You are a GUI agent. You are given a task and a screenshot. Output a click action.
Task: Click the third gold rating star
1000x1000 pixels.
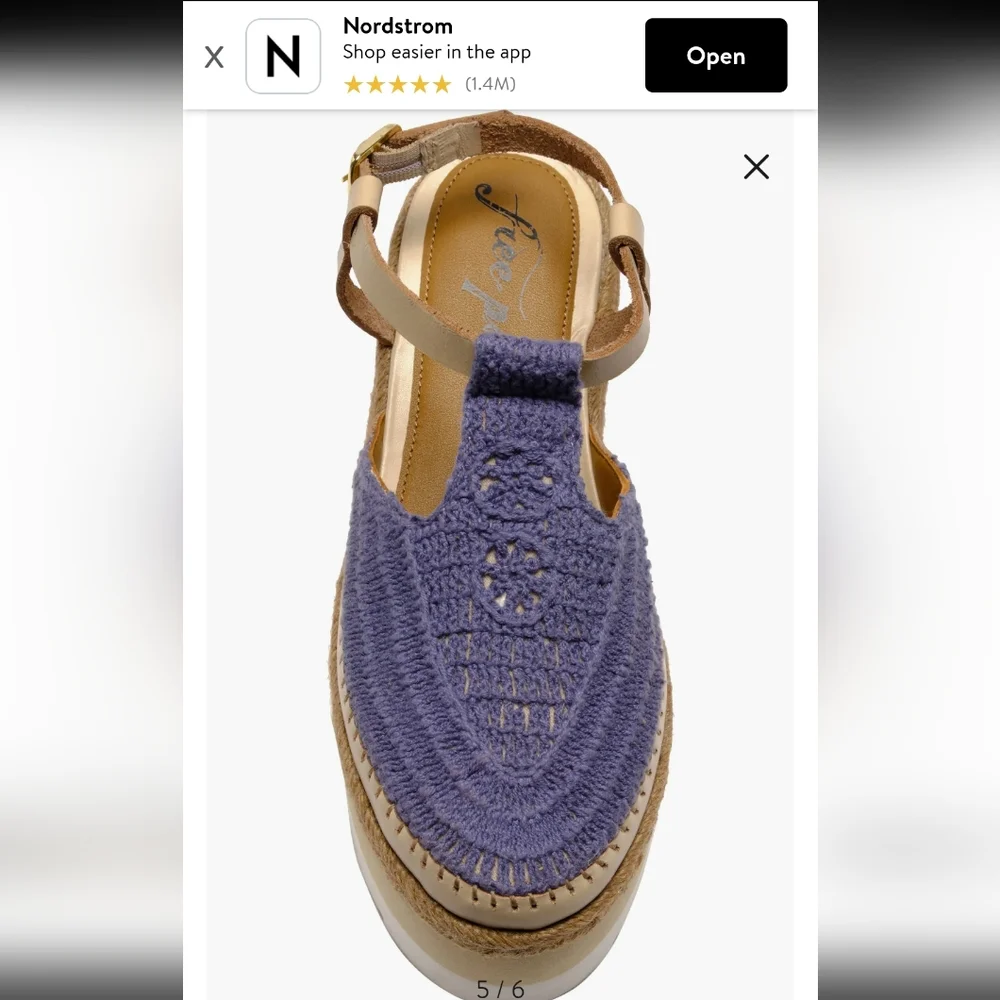coord(398,84)
